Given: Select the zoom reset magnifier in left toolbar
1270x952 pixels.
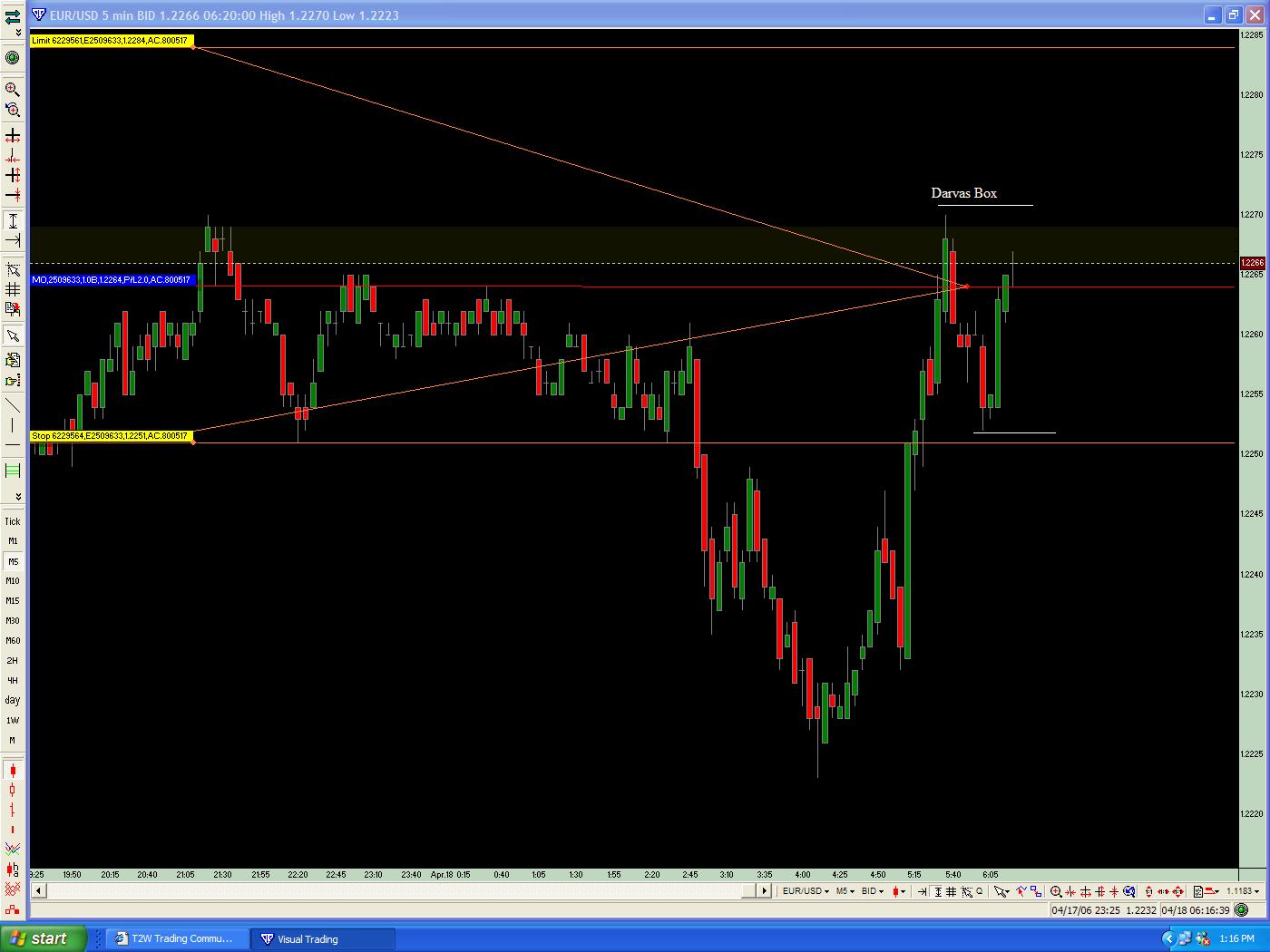Looking at the screenshot, I should 13,110.
